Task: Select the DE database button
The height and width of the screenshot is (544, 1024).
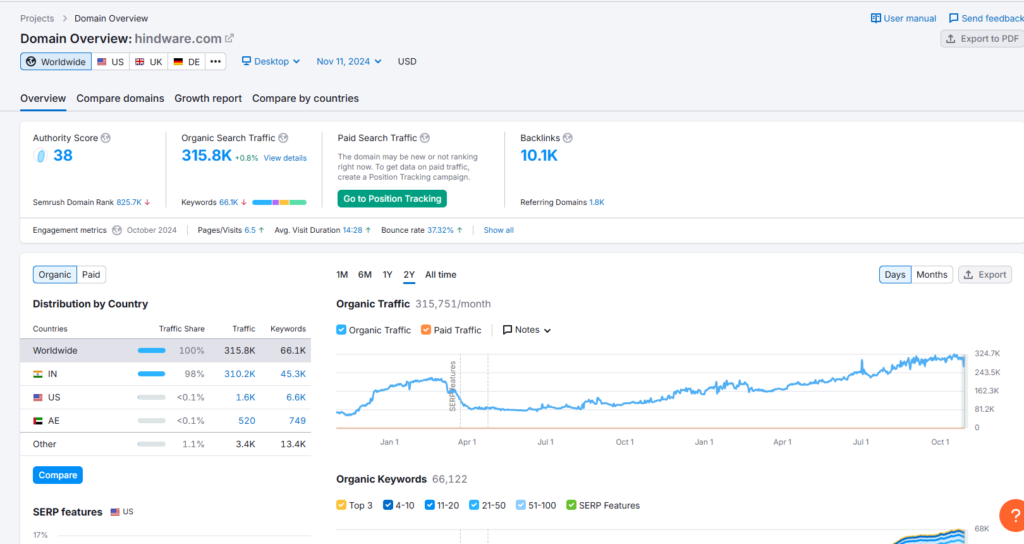Action: click(186, 61)
